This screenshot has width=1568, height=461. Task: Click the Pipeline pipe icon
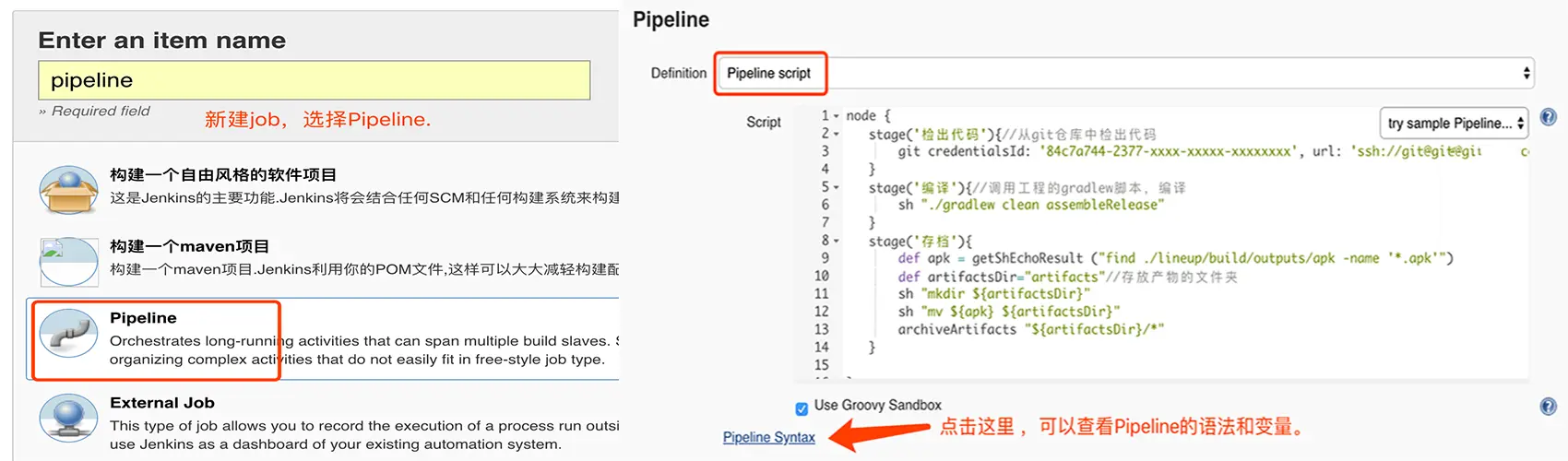pyautogui.click(x=69, y=334)
